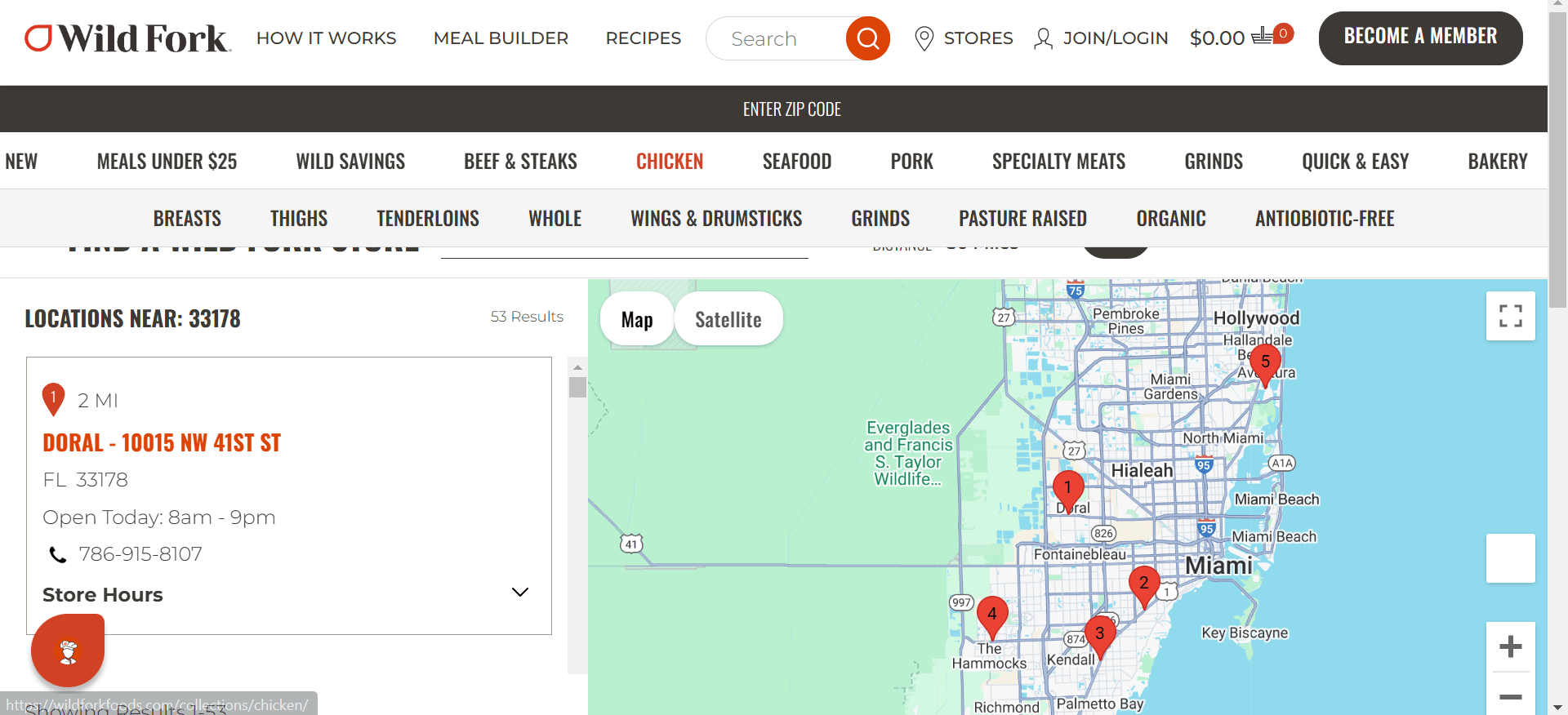Image resolution: width=1568 pixels, height=715 pixels.
Task: Open MEAL BUILDER page
Action: pyautogui.click(x=501, y=38)
